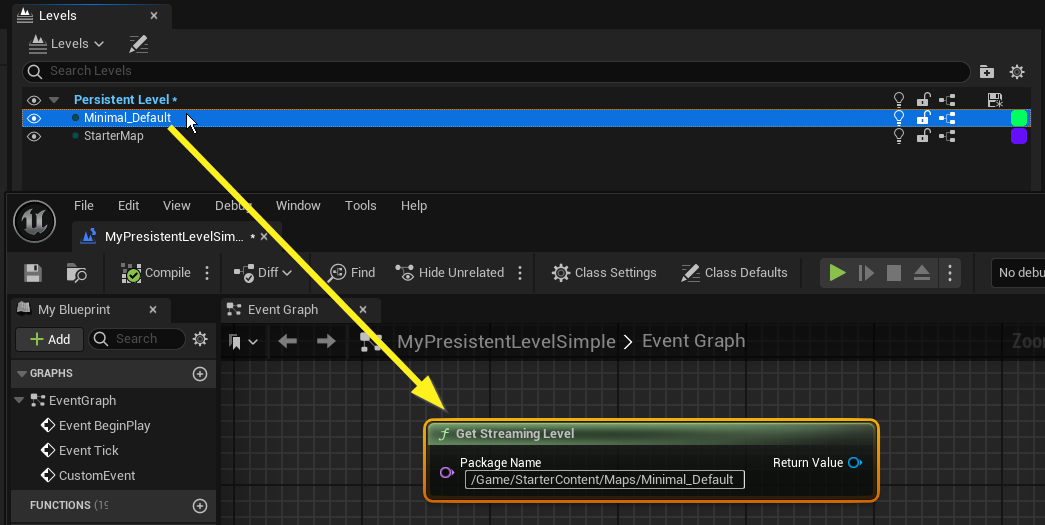
Task: Toggle Hide Unrelated nodes
Action: pyautogui.click(x=450, y=273)
